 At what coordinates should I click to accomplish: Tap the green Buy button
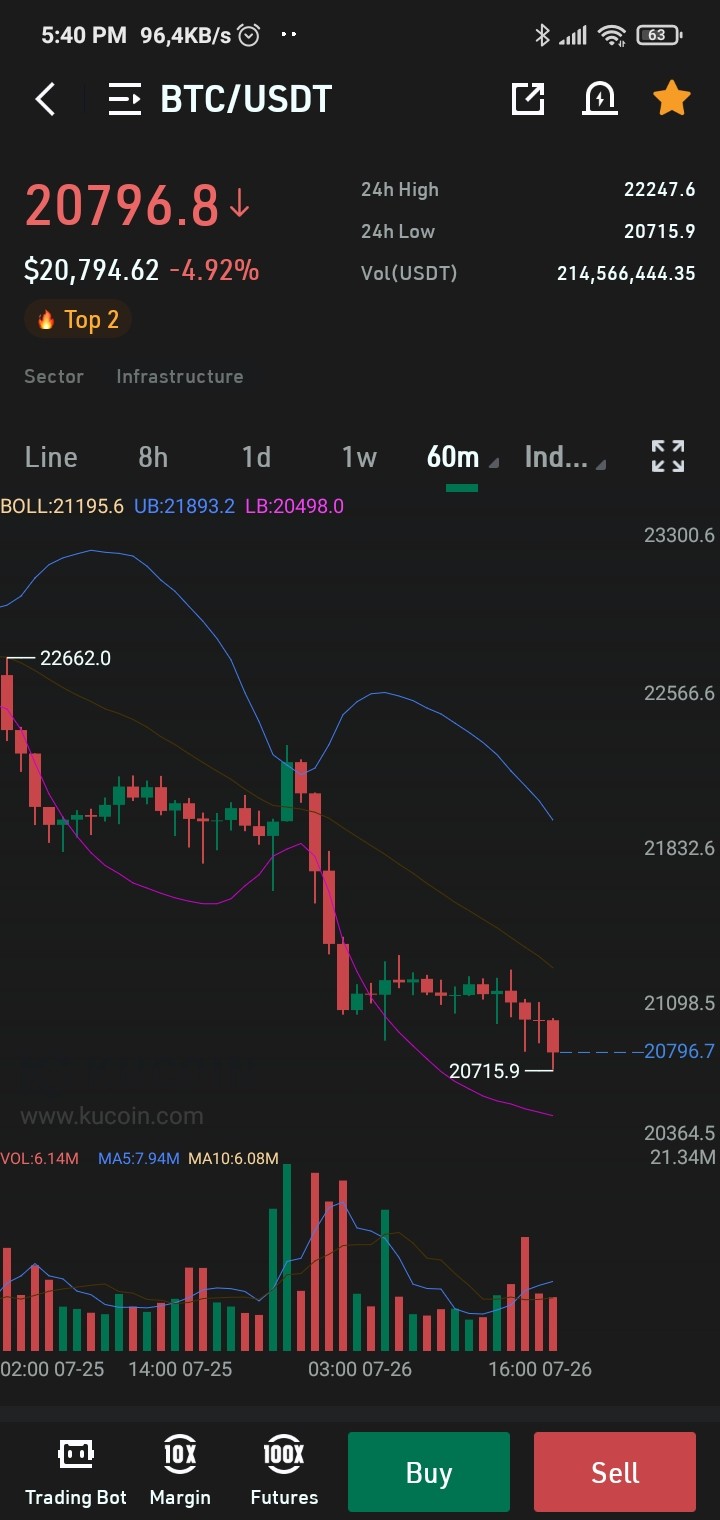coord(429,1472)
